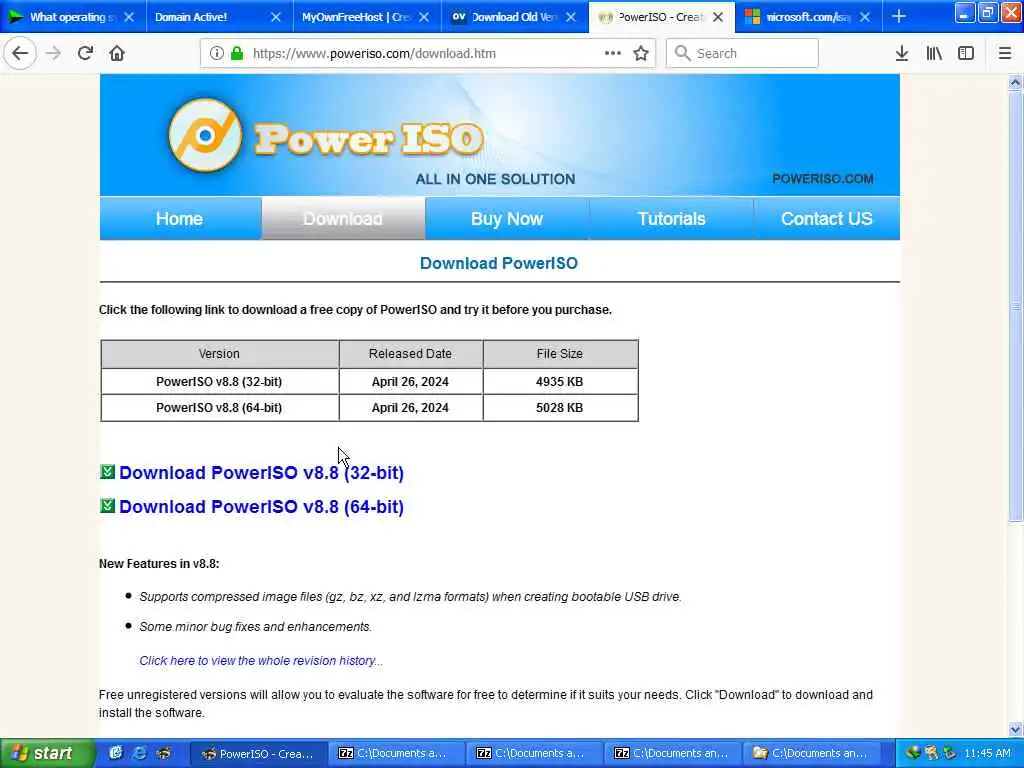Open the Windows start button

[47, 753]
